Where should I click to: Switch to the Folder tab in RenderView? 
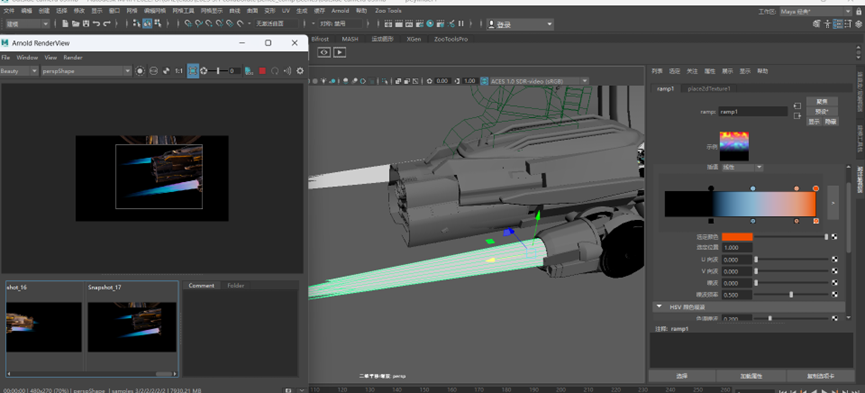tap(236, 285)
